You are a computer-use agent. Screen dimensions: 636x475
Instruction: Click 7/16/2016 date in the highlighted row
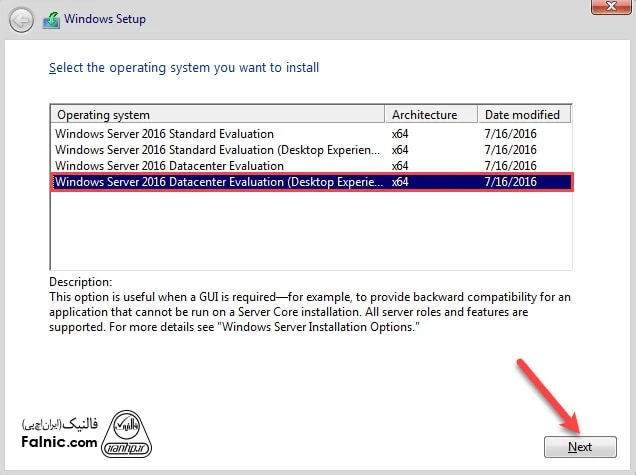coord(510,182)
